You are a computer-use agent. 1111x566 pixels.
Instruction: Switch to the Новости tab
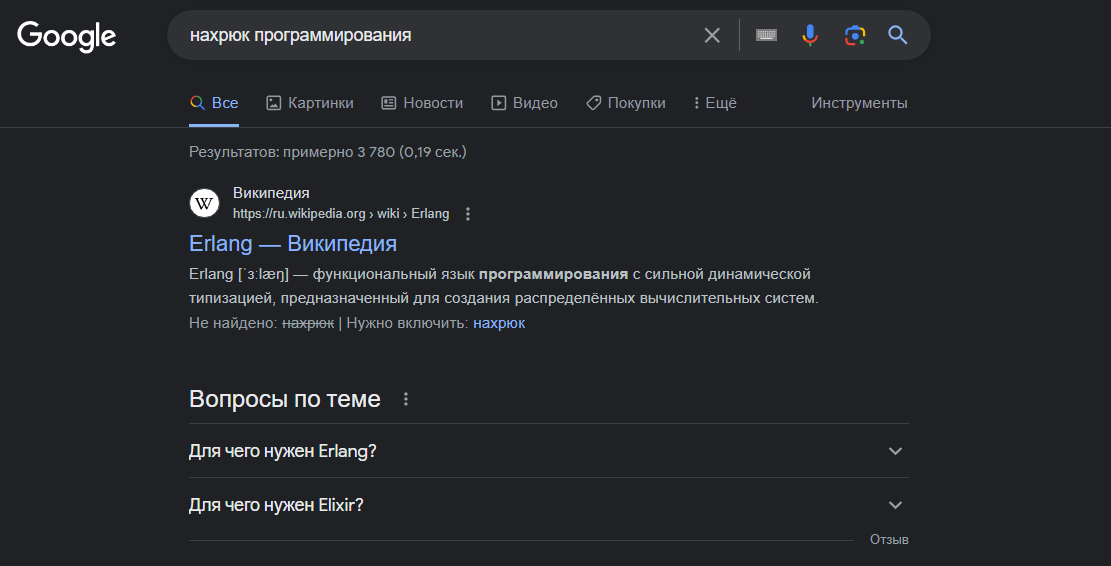click(422, 103)
